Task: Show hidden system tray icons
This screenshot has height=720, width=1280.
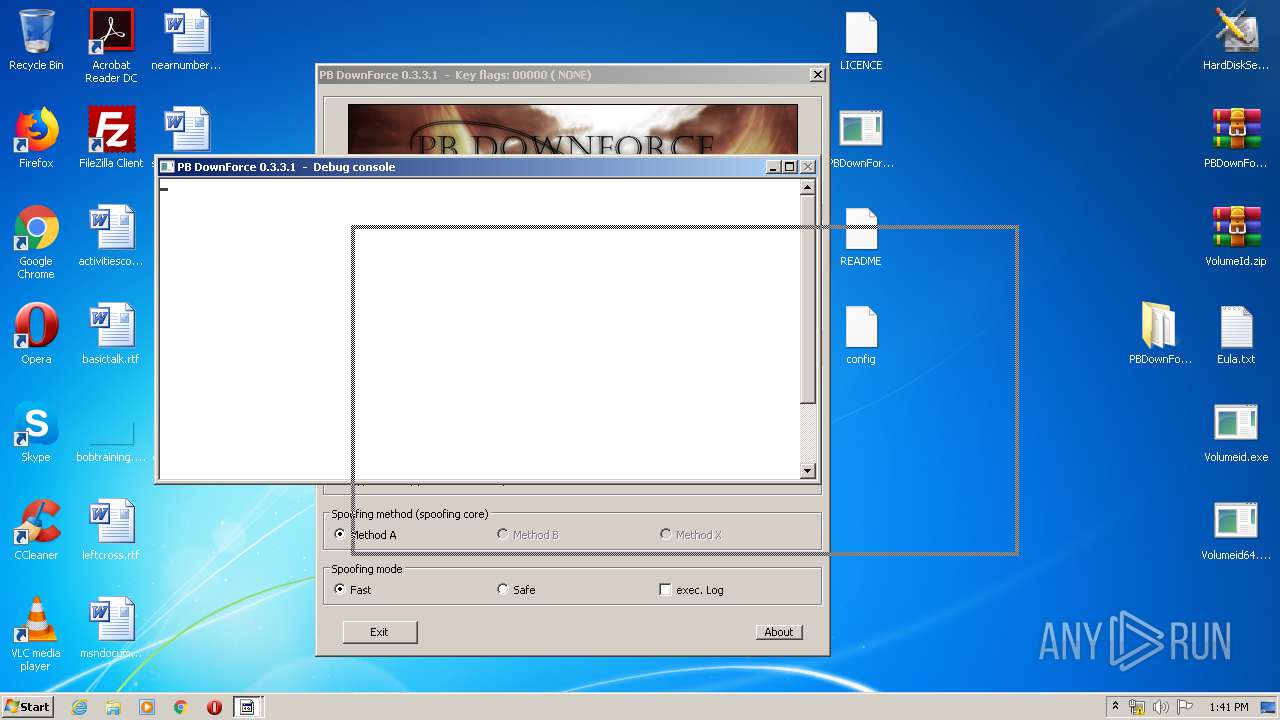Action: [x=1115, y=707]
